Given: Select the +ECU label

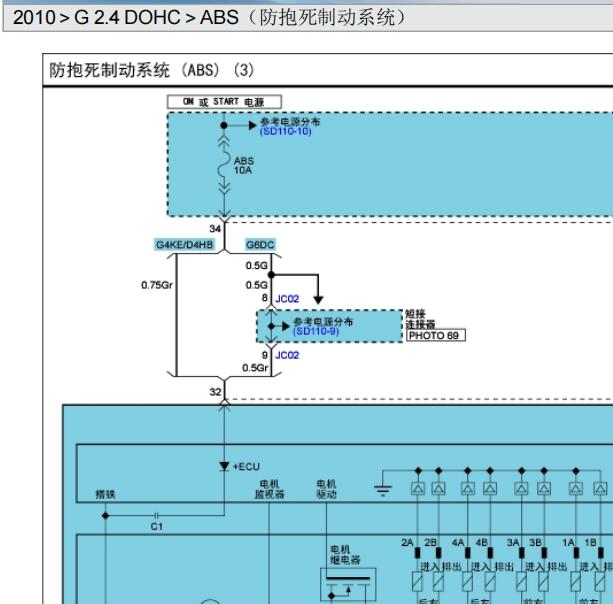Looking at the screenshot, I should click(246, 466).
